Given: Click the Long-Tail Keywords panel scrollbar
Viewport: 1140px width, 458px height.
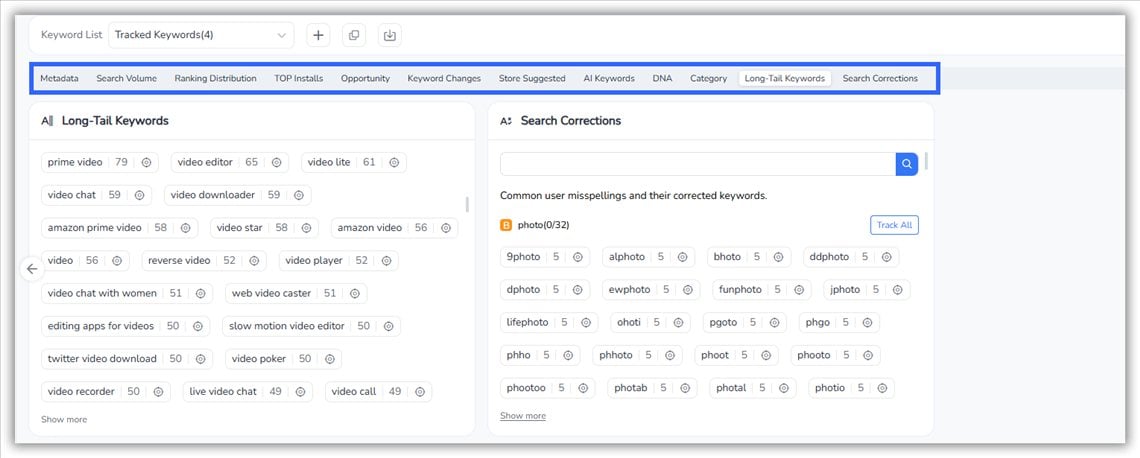Looking at the screenshot, I should pyautogui.click(x=467, y=204).
